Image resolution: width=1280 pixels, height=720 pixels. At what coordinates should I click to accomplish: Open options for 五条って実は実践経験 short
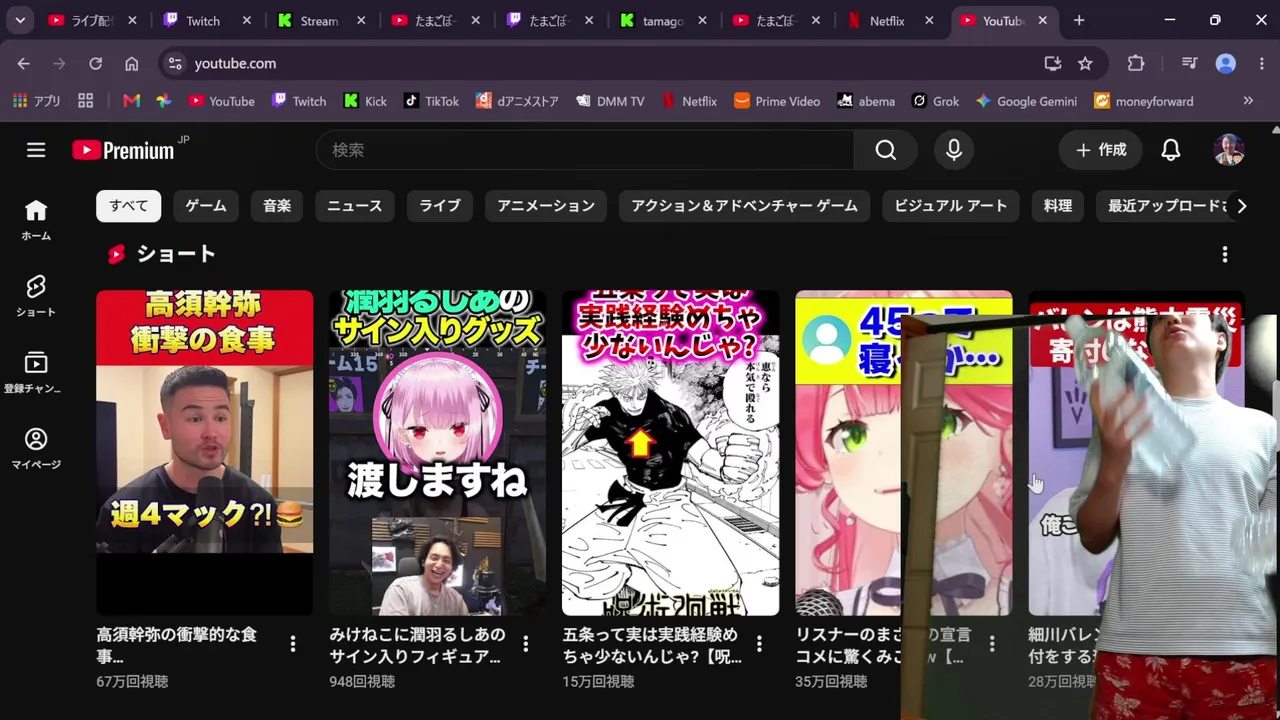tap(759, 644)
